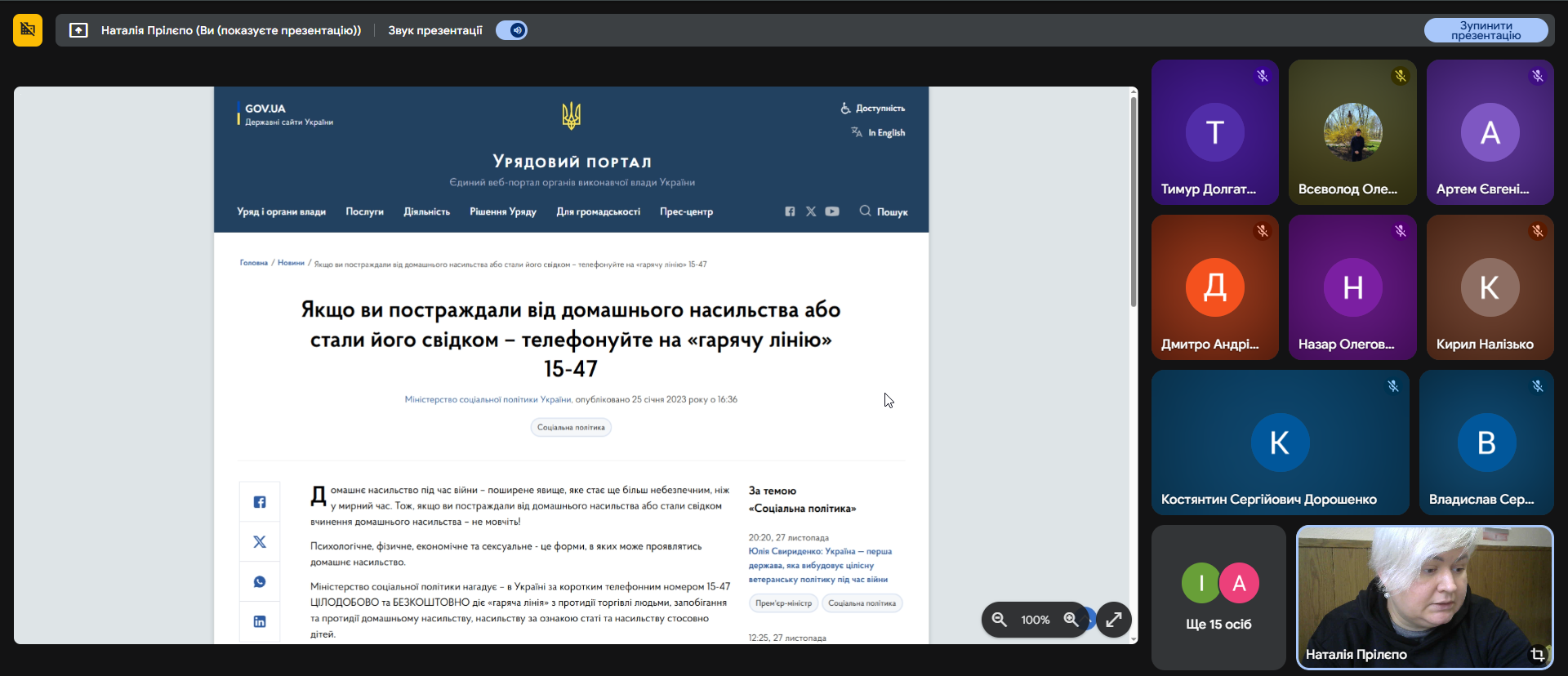Click the yellow presentation icon at top-left
1568x676 pixels.
pyautogui.click(x=28, y=30)
